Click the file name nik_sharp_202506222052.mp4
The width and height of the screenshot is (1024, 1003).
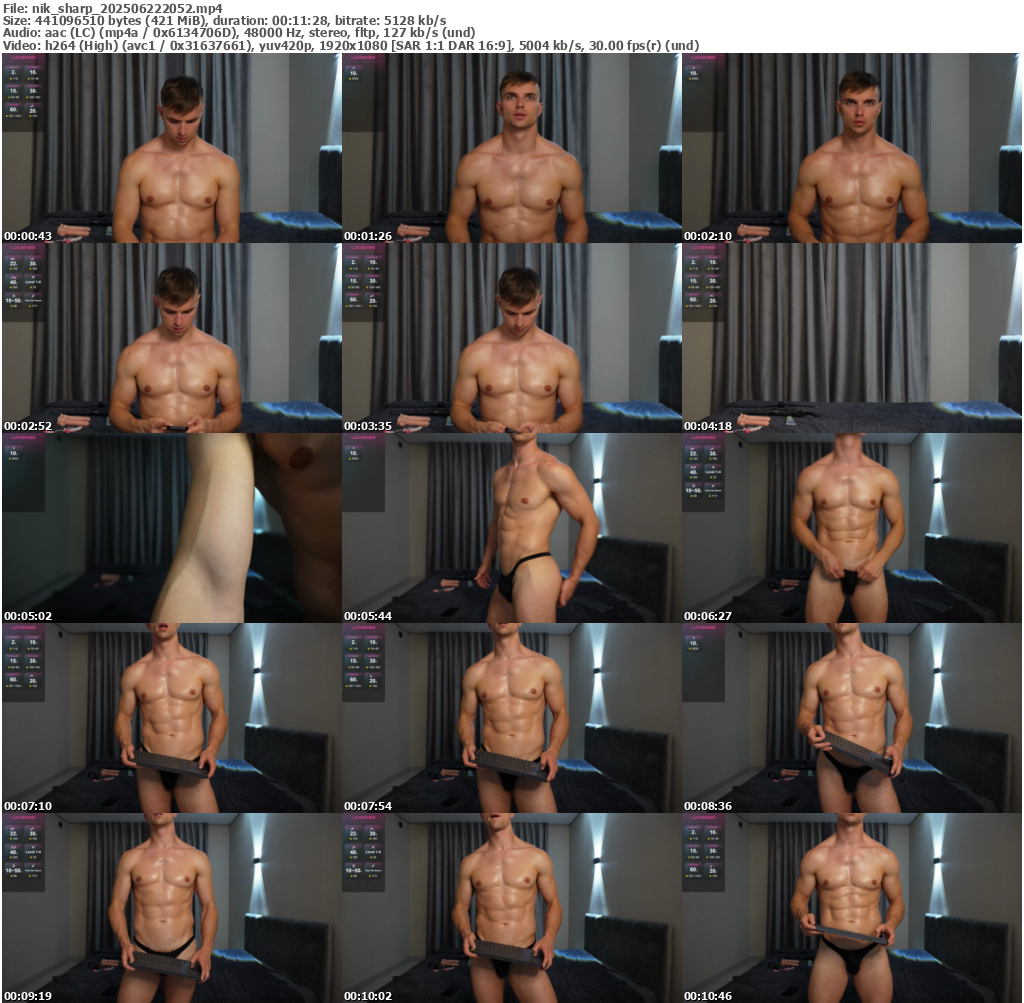pyautogui.click(x=127, y=8)
